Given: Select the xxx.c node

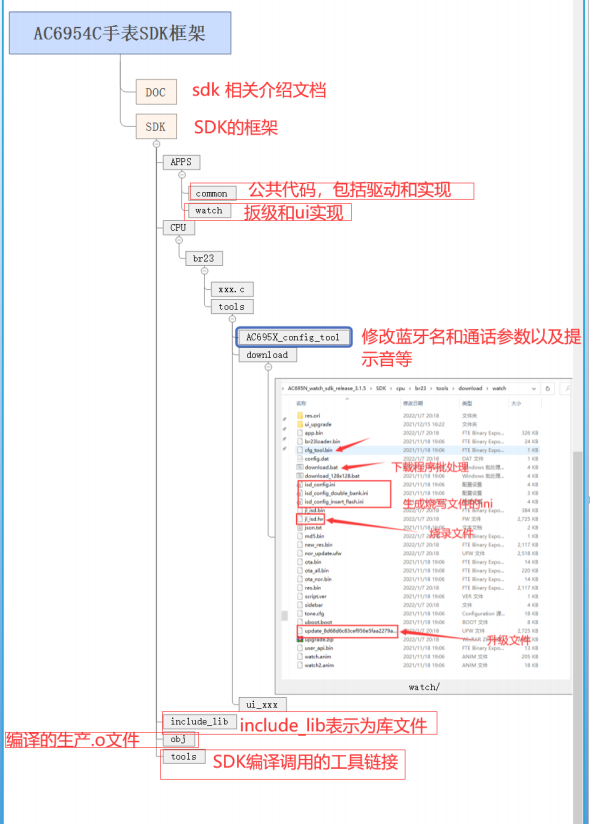Looking at the screenshot, I should coord(232,289).
